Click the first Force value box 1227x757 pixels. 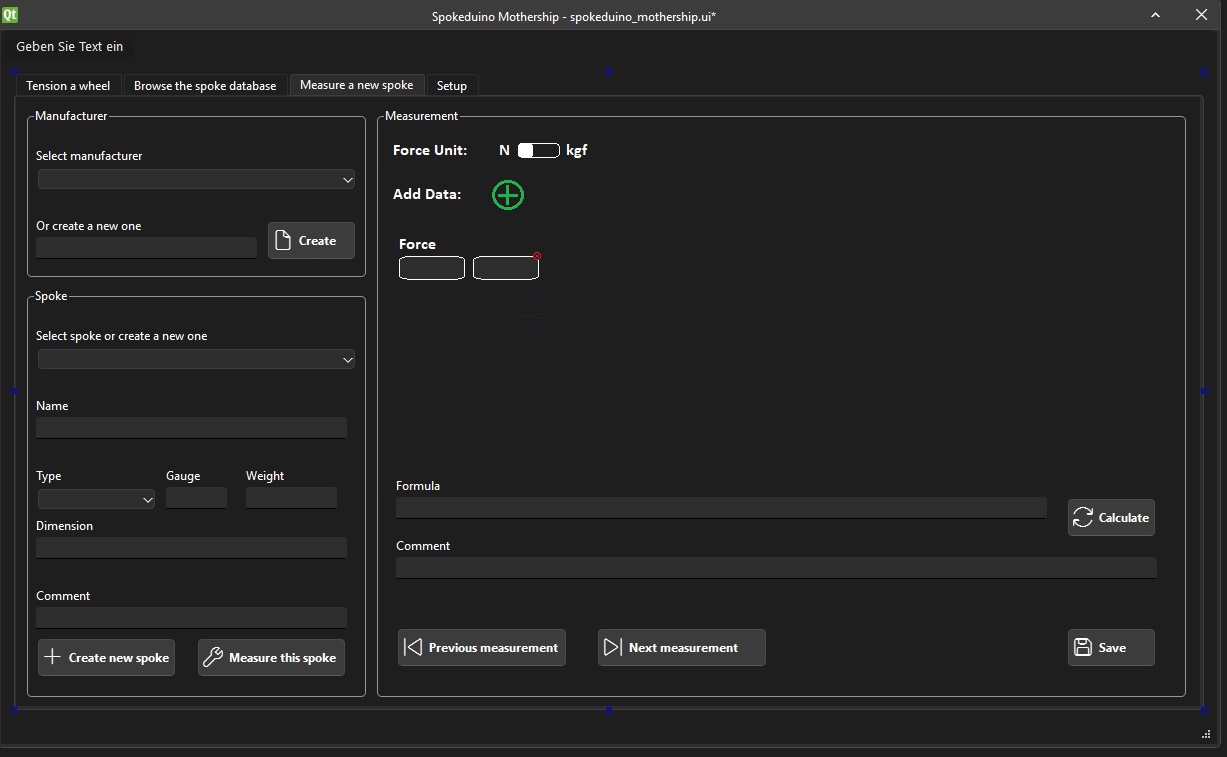432,268
